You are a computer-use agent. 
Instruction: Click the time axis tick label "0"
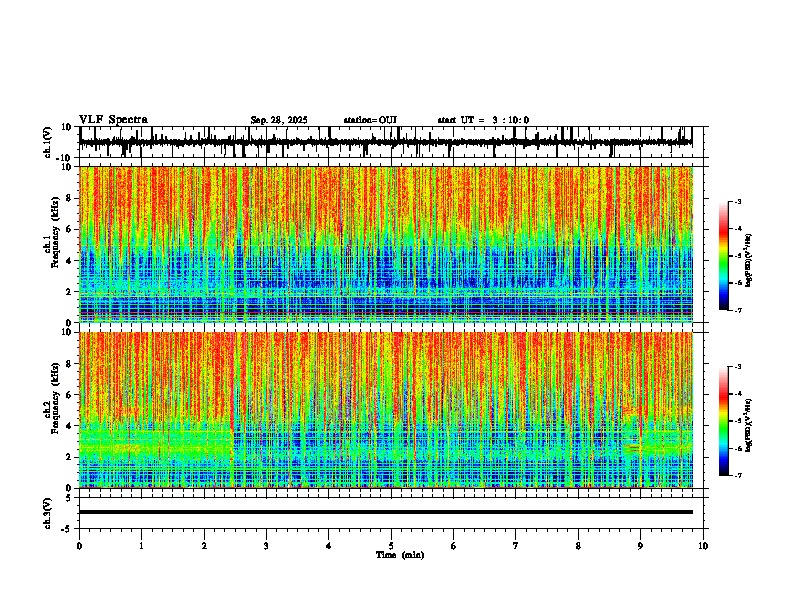79,546
